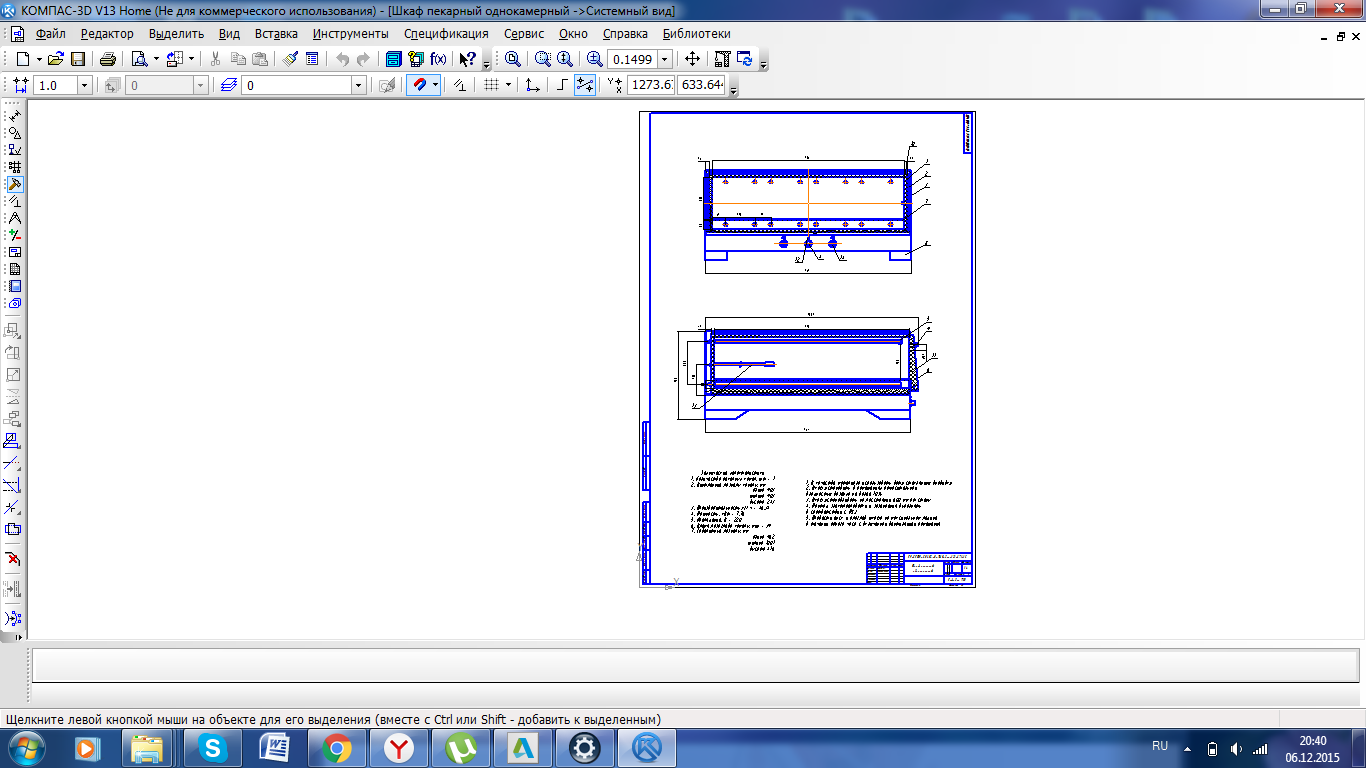Open view scale 1.0 dropdown
Image resolution: width=1366 pixels, height=768 pixels.
click(x=84, y=85)
